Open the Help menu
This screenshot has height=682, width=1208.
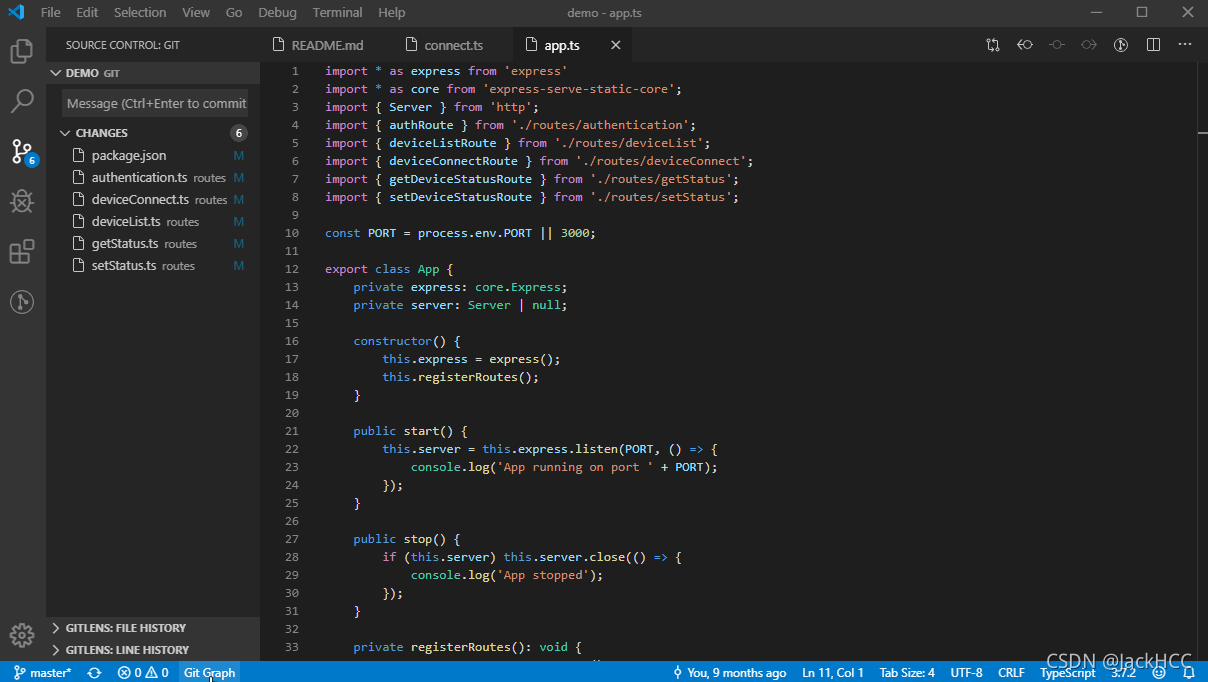coord(392,12)
